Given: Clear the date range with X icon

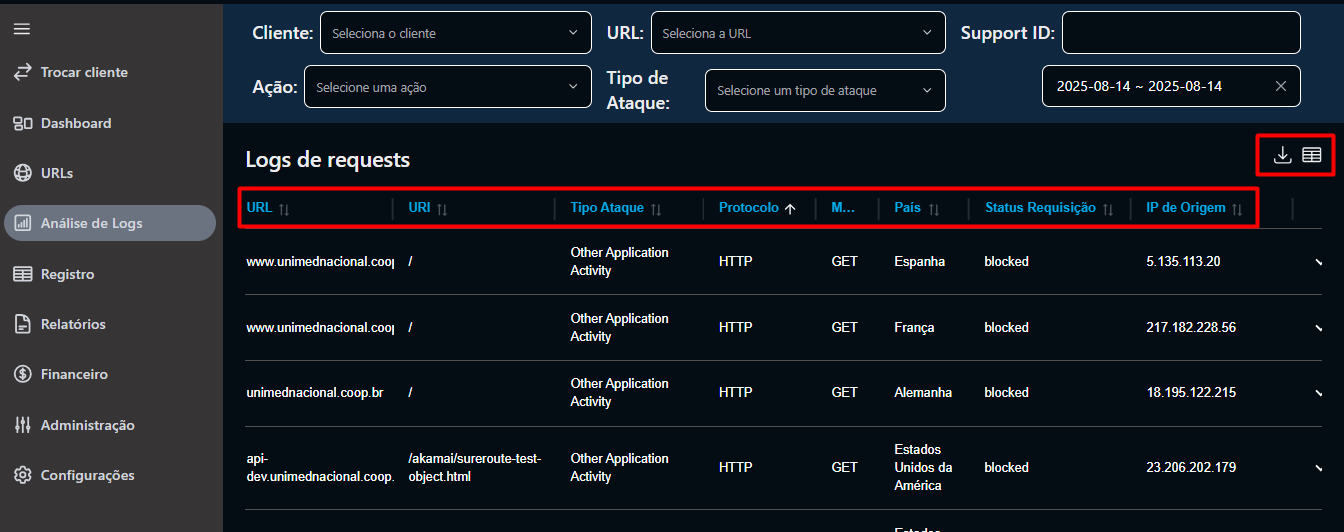Looking at the screenshot, I should [x=1281, y=86].
